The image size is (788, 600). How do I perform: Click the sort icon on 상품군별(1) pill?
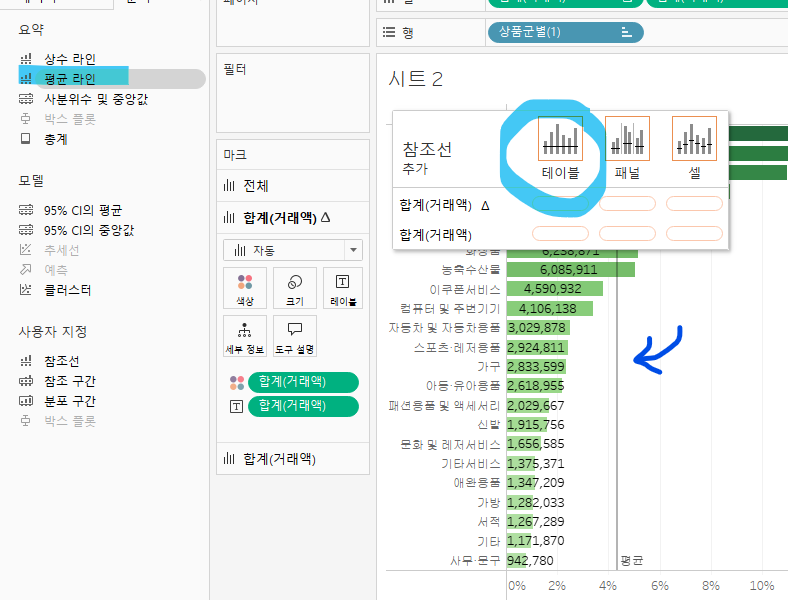coord(626,32)
